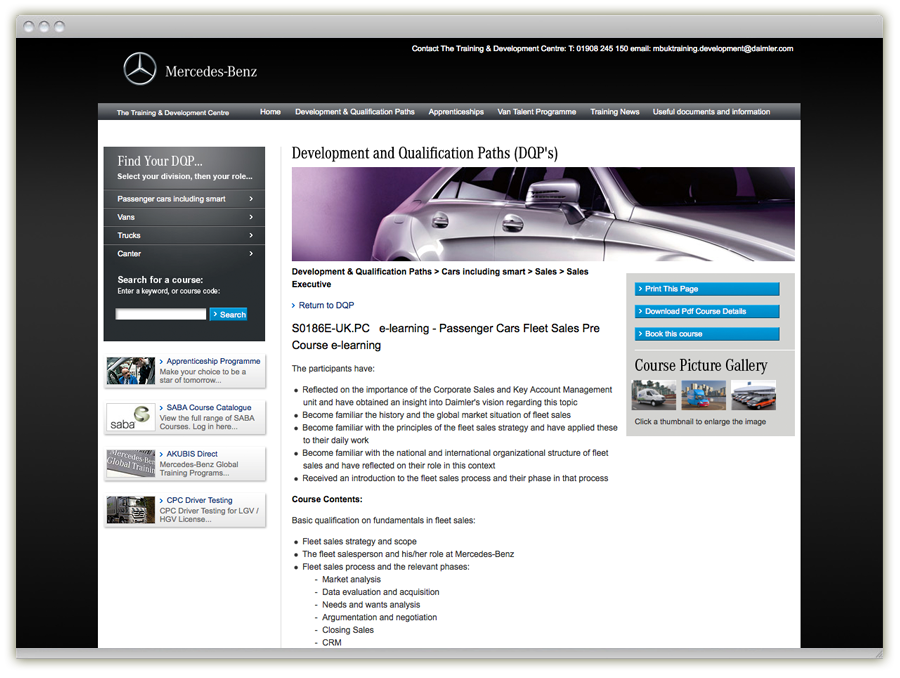This screenshot has height=678, width=900.
Task: Click the Mercedes-Benz star logo
Action: coord(140,69)
